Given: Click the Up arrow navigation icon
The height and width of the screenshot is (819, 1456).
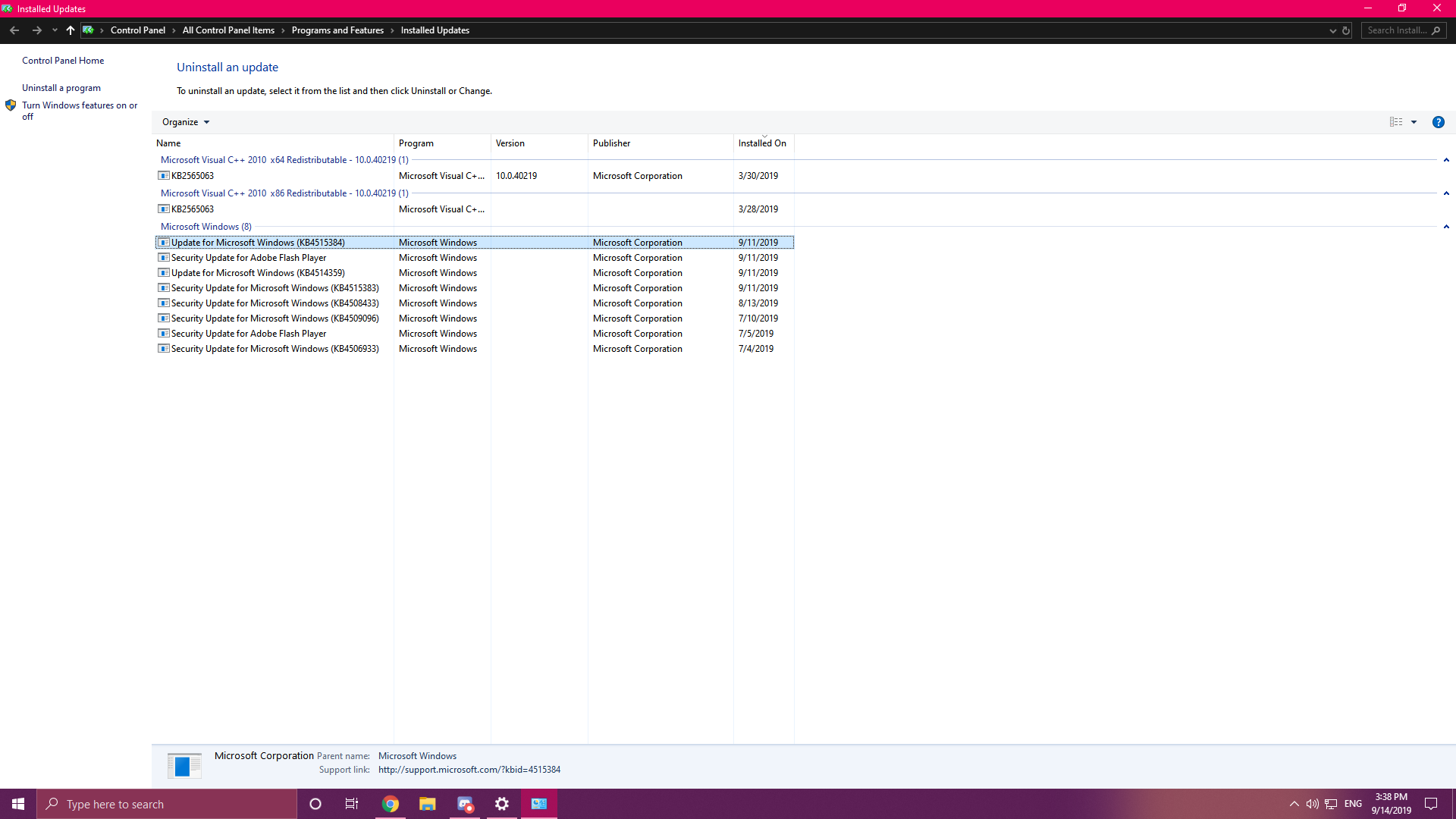Looking at the screenshot, I should click(71, 30).
